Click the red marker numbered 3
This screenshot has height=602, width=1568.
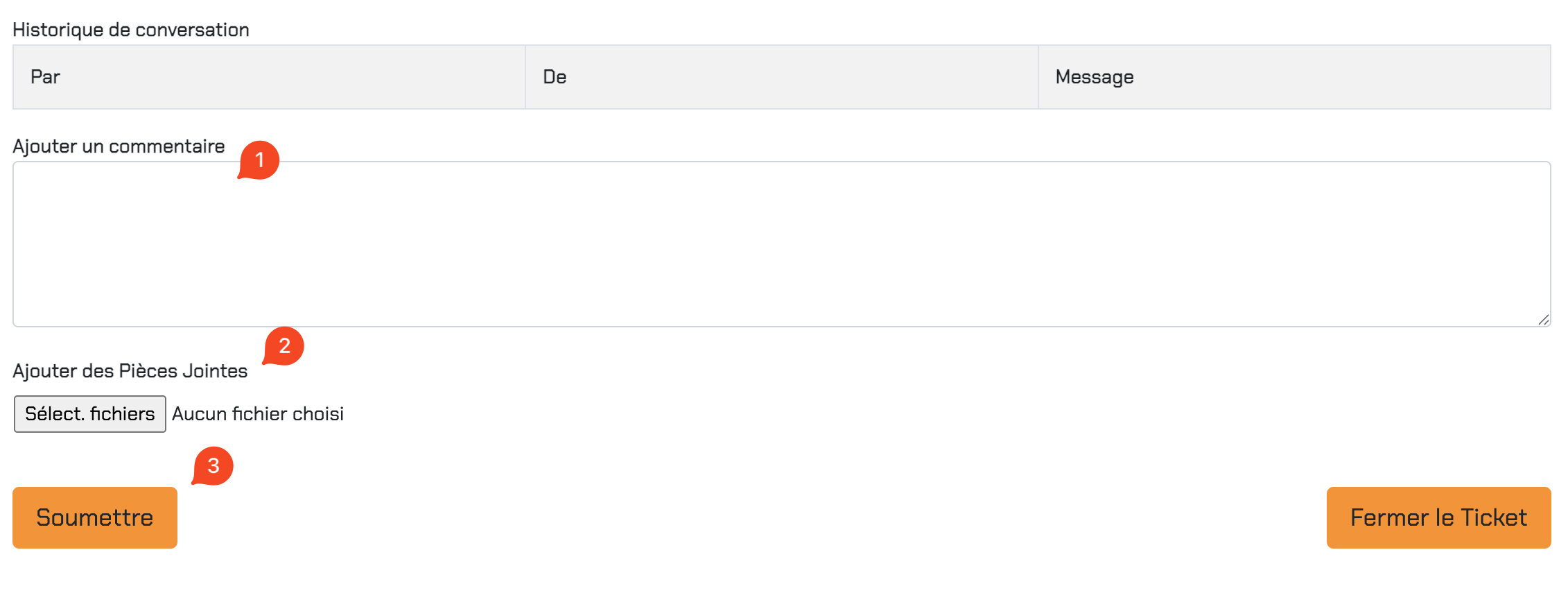(213, 466)
